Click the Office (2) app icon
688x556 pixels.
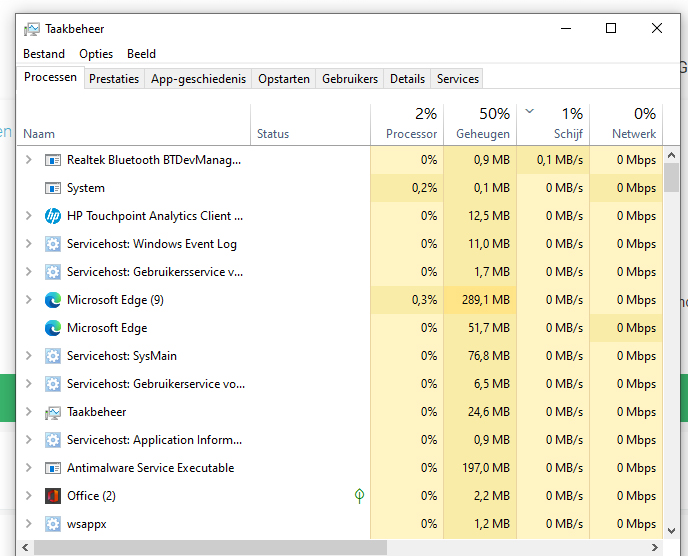[x=53, y=496]
